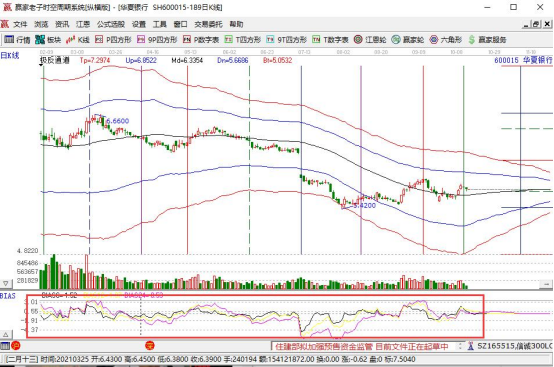This screenshot has height=367, width=554.
Task: Open the 工具 menu
Action: [x=159, y=24]
